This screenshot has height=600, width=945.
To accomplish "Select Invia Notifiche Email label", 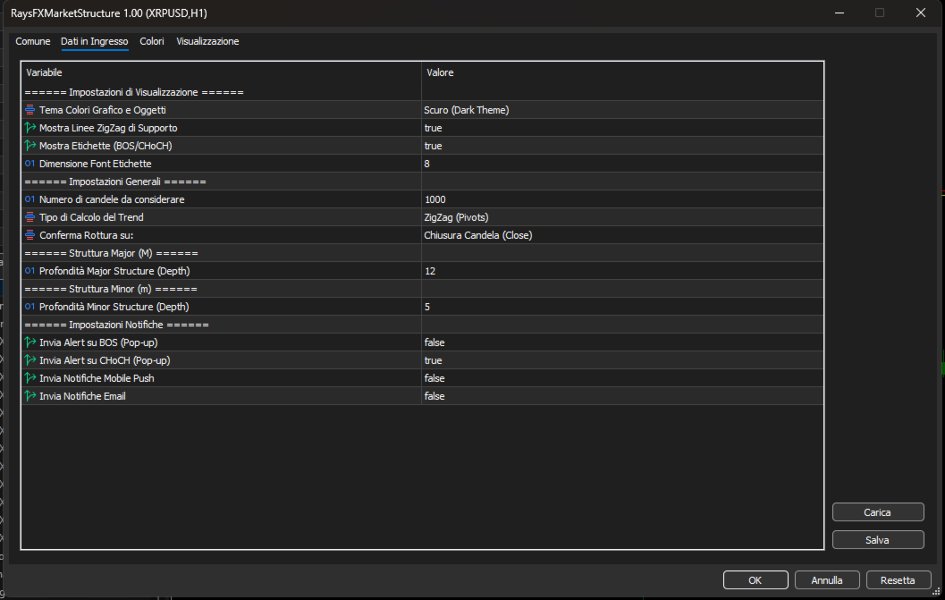I will tap(82, 396).
